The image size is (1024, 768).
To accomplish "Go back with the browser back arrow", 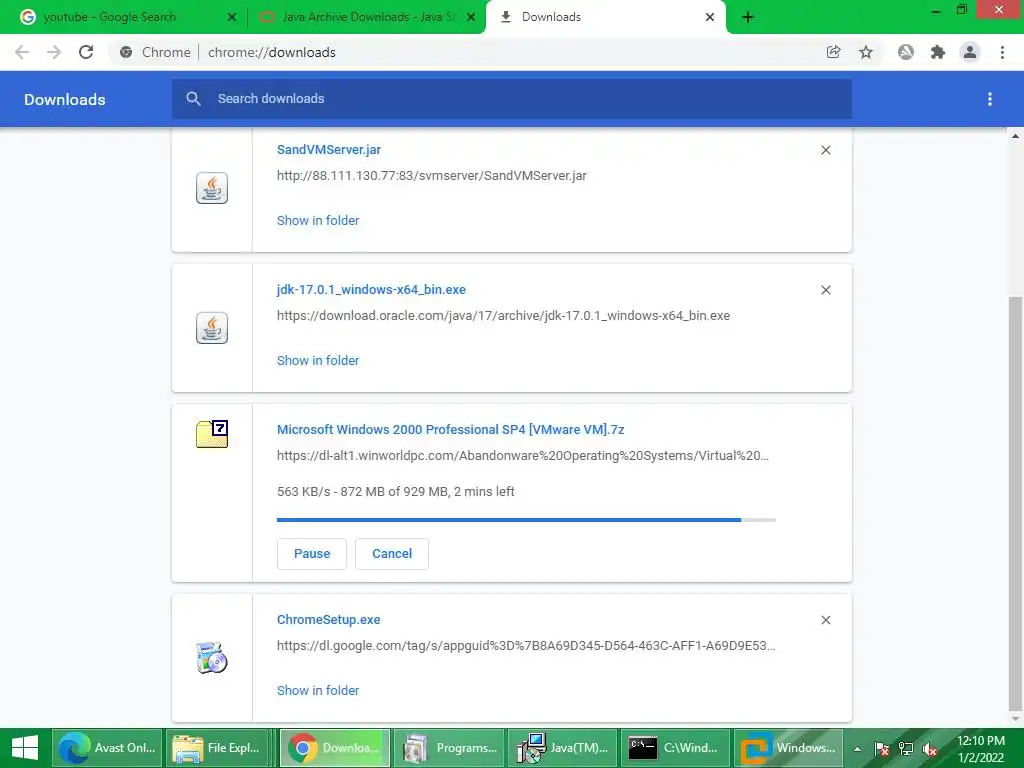I will coord(22,52).
